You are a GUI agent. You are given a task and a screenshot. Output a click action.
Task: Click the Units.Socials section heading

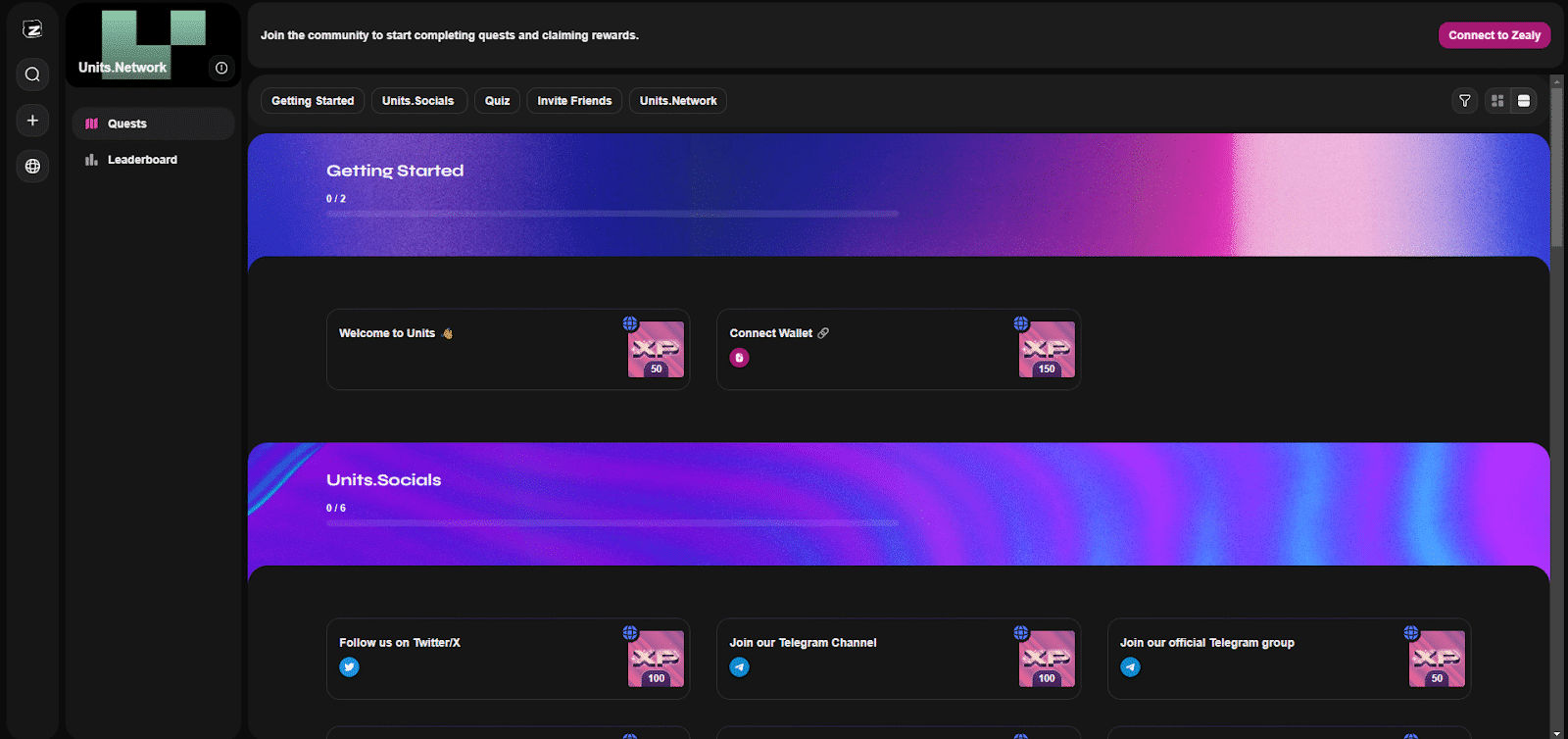click(384, 480)
